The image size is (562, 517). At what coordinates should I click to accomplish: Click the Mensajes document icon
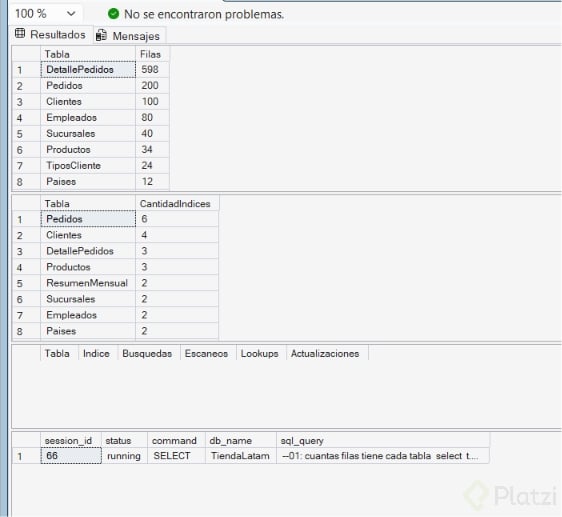(x=101, y=35)
